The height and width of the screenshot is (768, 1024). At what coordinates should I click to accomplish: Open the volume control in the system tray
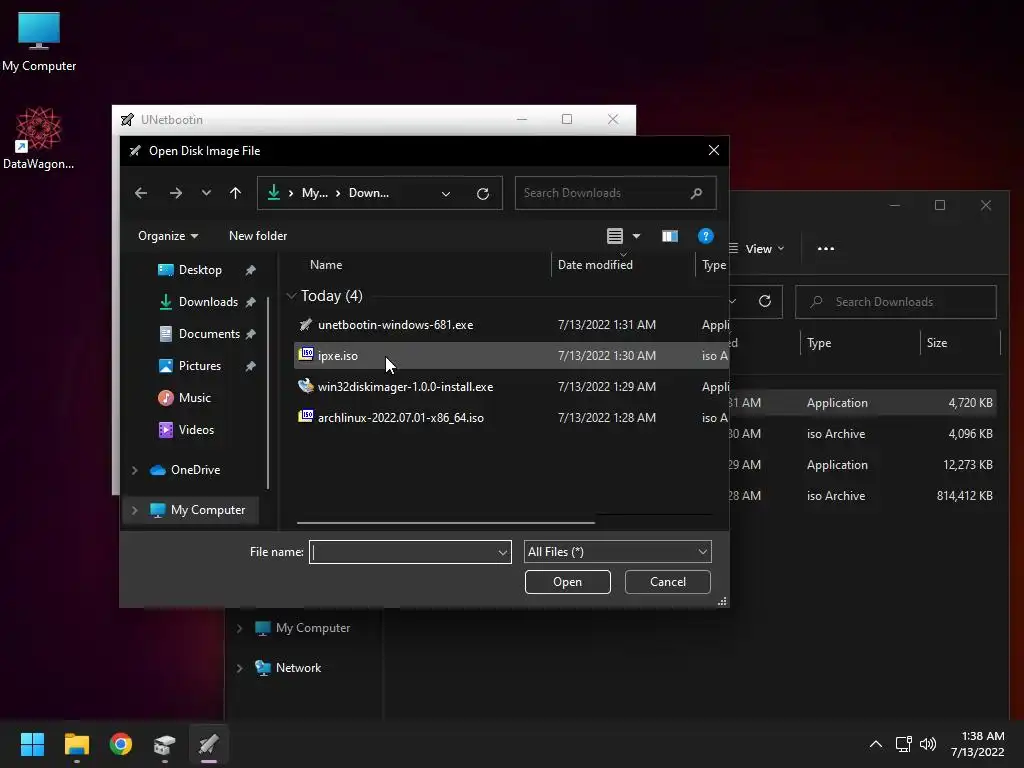[927, 744]
